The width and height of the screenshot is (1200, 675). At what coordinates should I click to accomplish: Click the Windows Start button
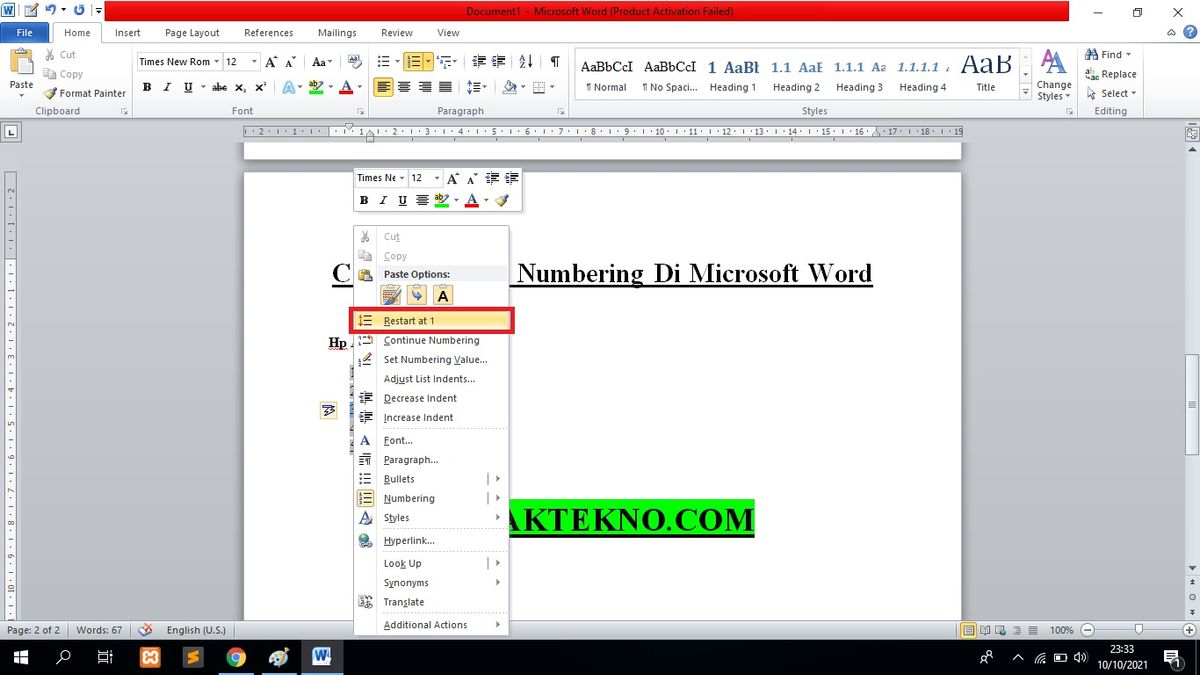(21, 657)
